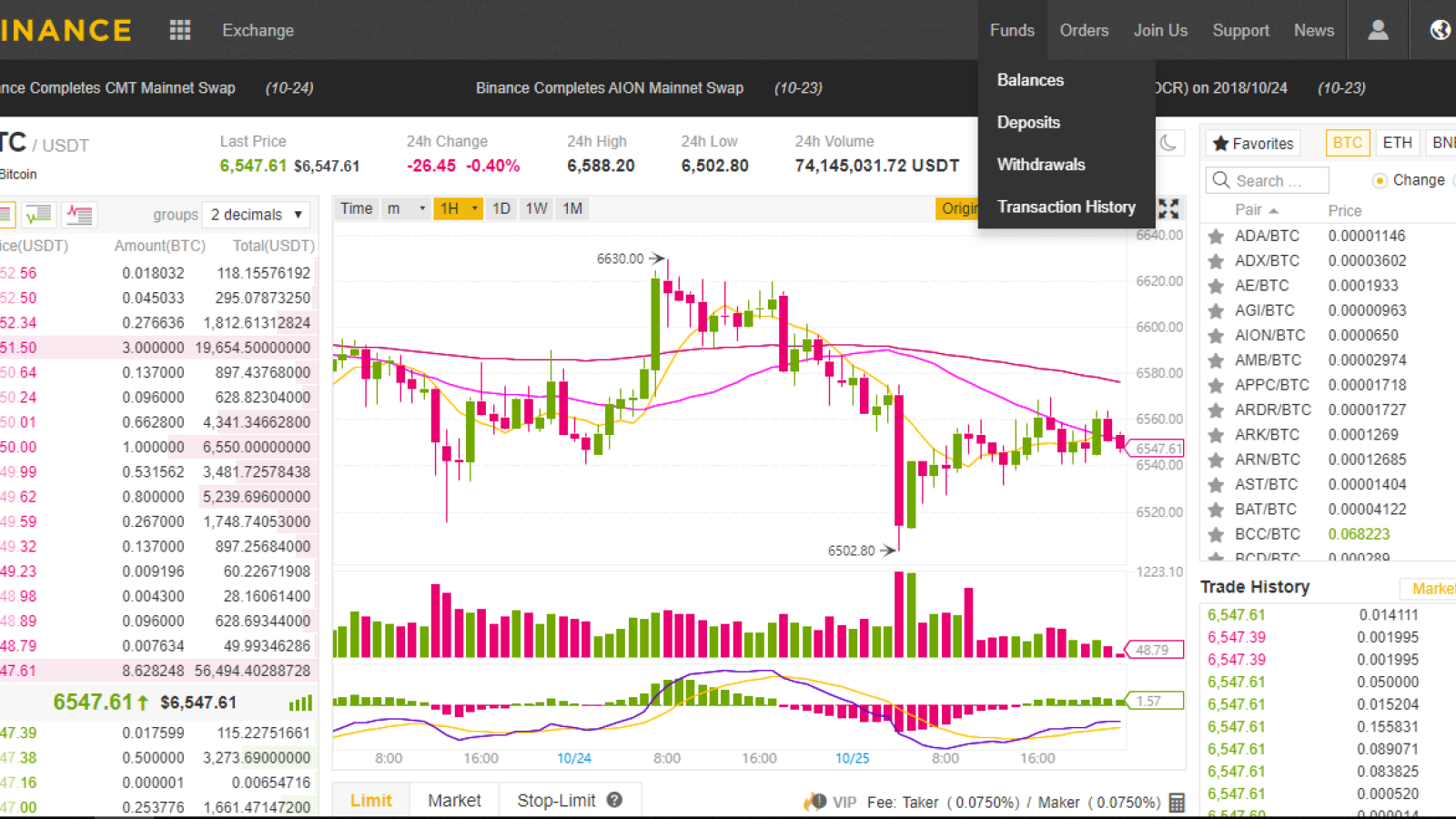
Task: Expand chart to fullscreen
Action: click(1168, 208)
